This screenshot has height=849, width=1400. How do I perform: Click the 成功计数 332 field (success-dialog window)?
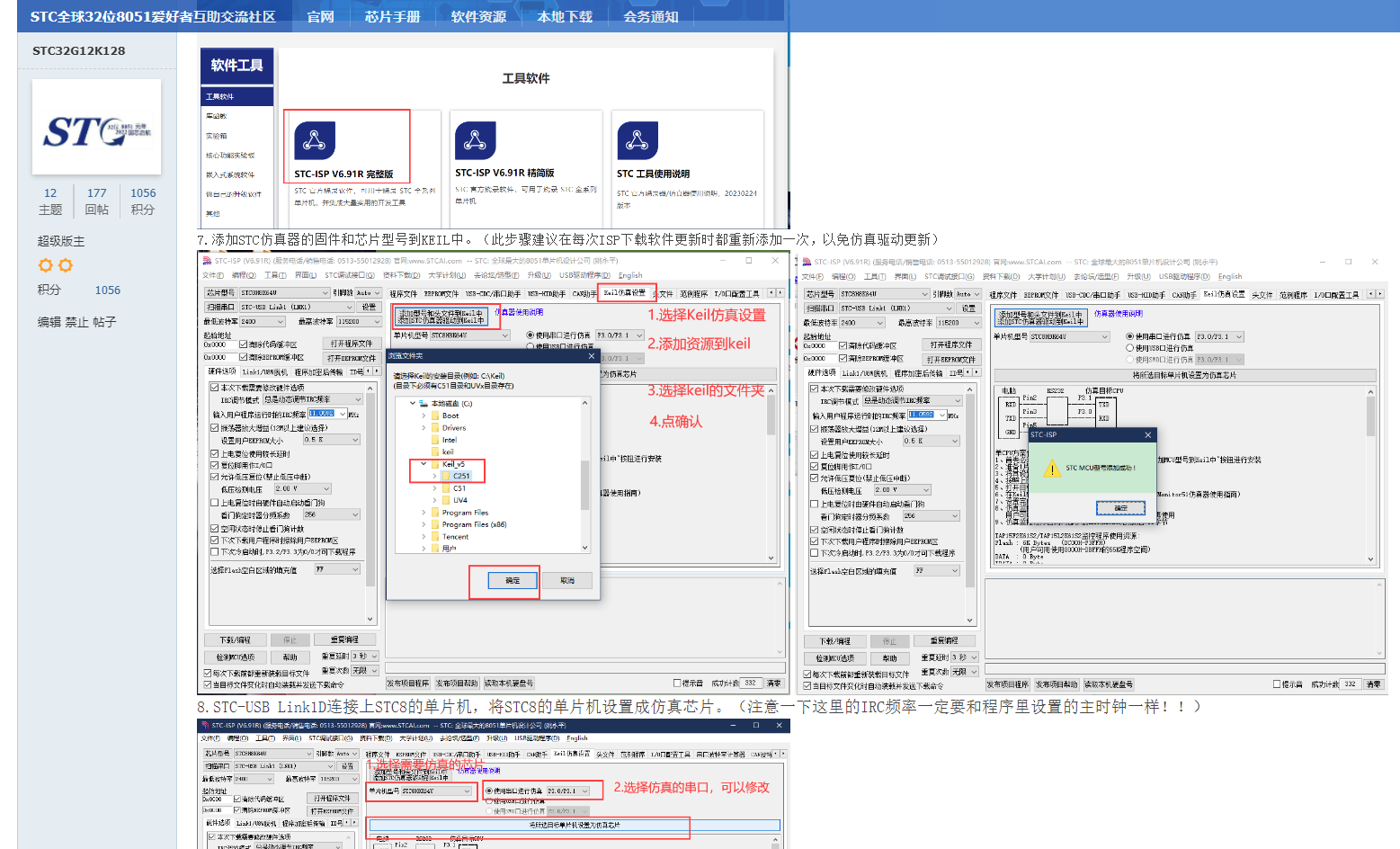[1350, 684]
